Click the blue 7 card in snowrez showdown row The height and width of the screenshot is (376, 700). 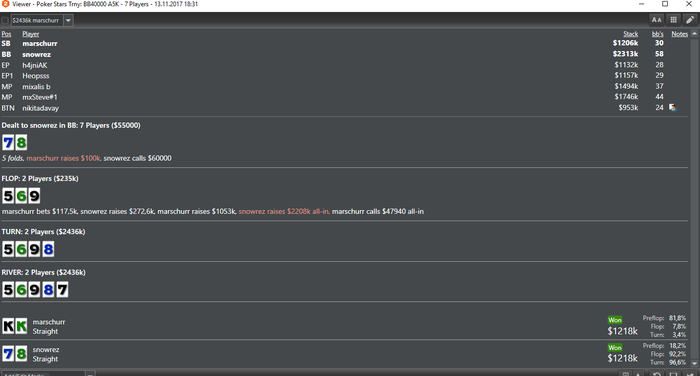pyautogui.click(x=8, y=354)
